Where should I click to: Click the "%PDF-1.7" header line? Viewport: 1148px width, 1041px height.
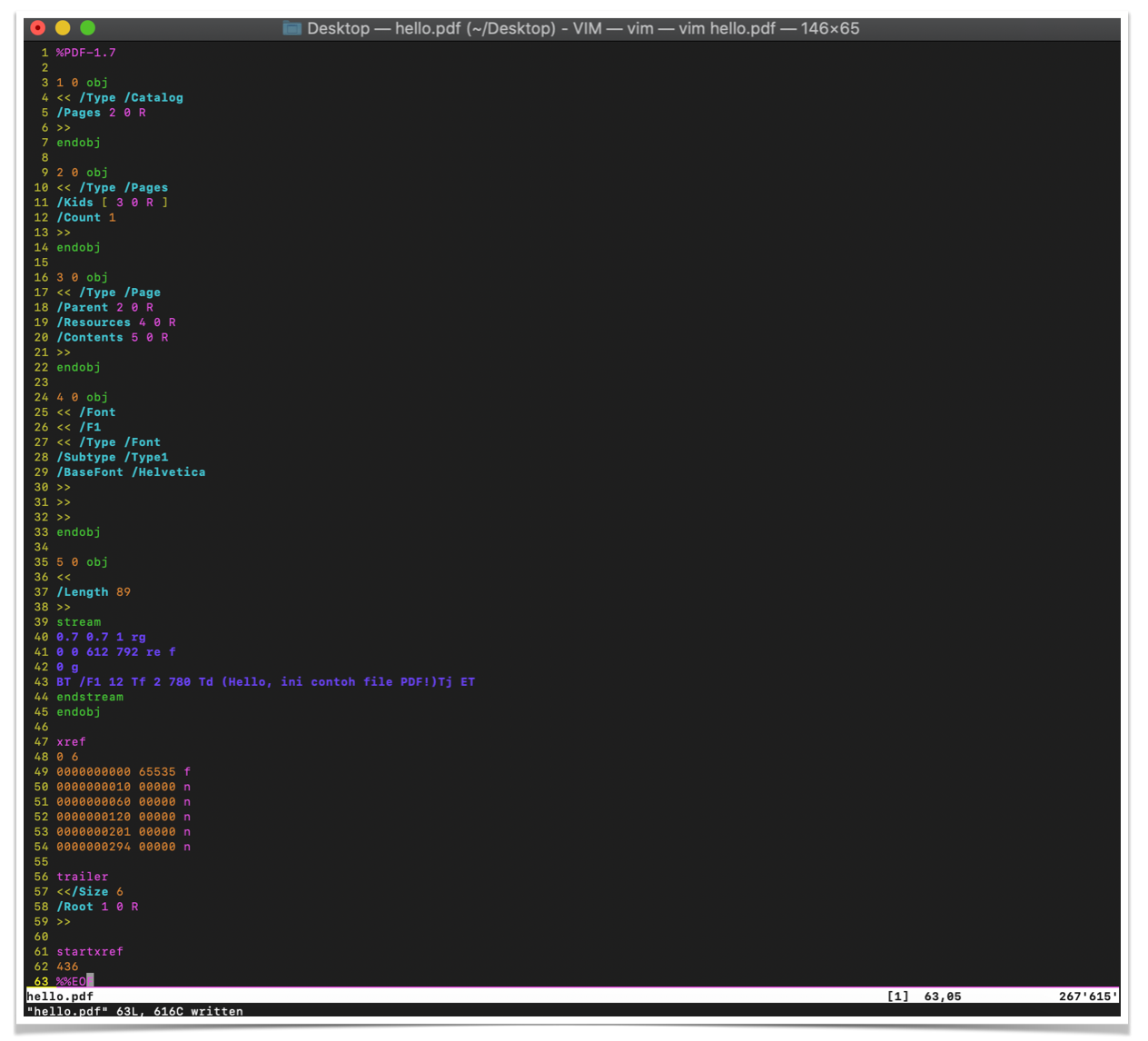tap(86, 53)
